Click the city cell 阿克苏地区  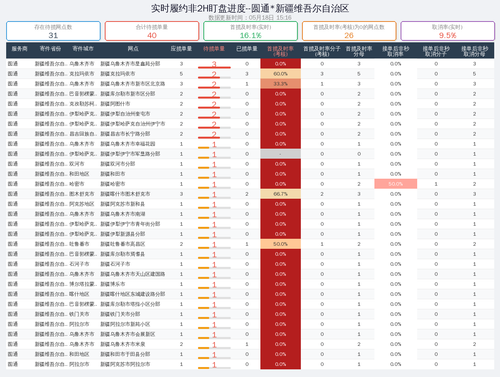(82, 204)
